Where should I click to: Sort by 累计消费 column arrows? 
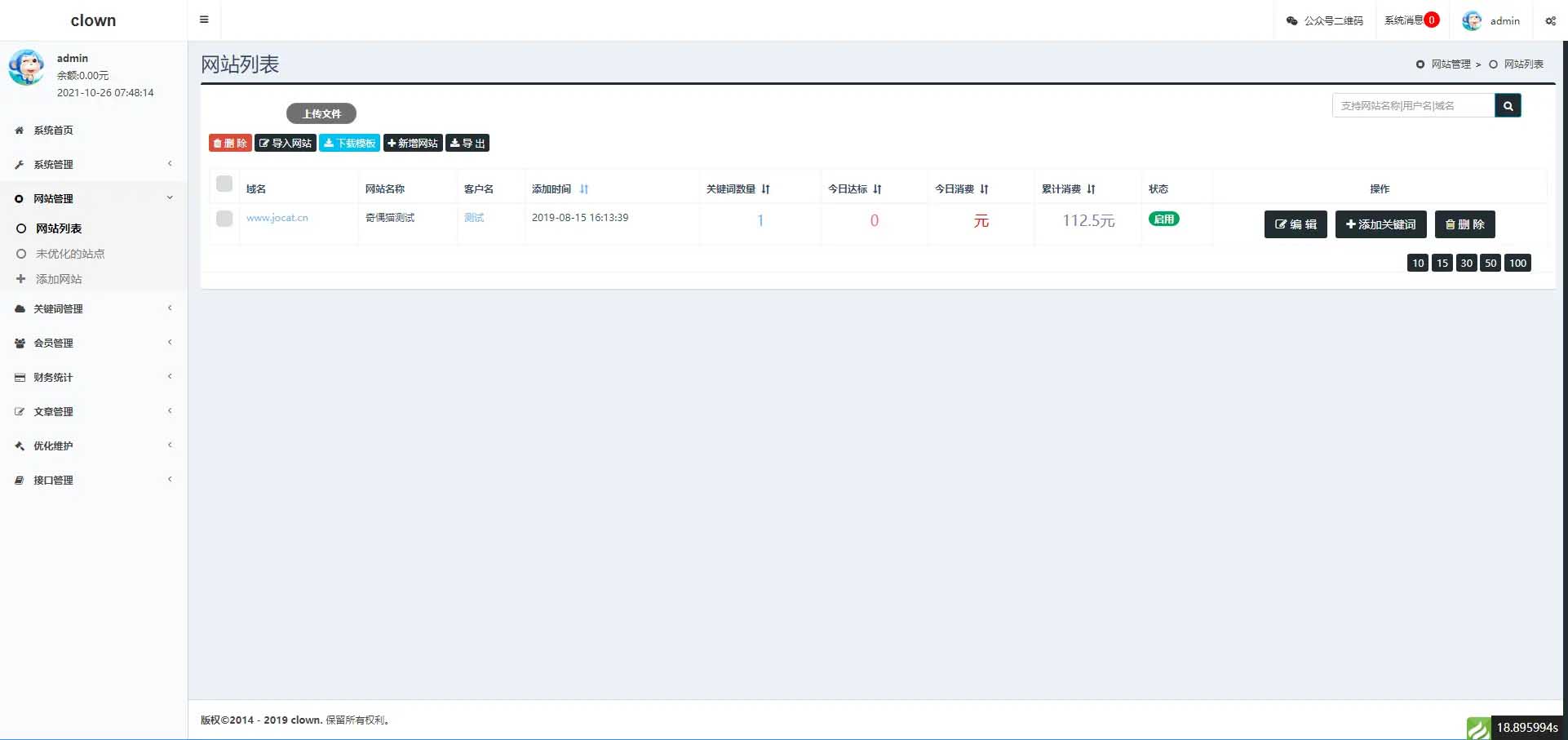(1091, 188)
